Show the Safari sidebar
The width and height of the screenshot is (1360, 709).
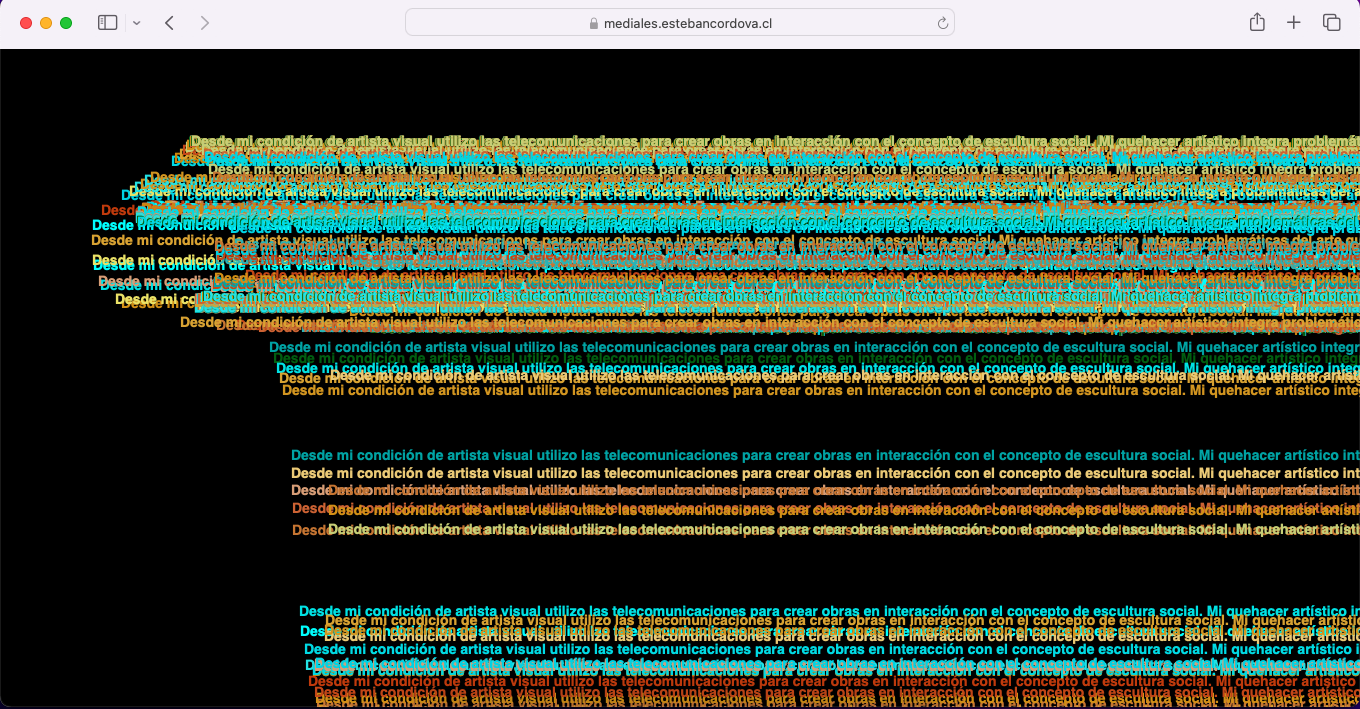108,22
